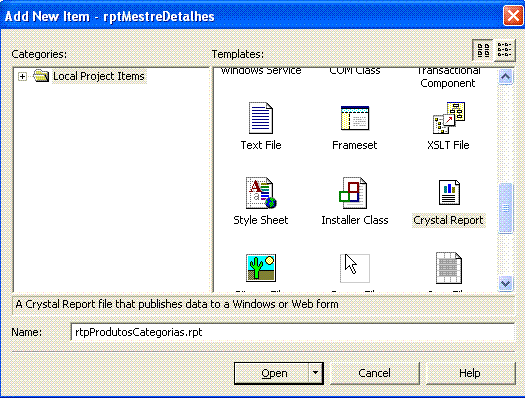This screenshot has width=525, height=403.
Task: Choose the cursor file template icon
Action: (355, 268)
